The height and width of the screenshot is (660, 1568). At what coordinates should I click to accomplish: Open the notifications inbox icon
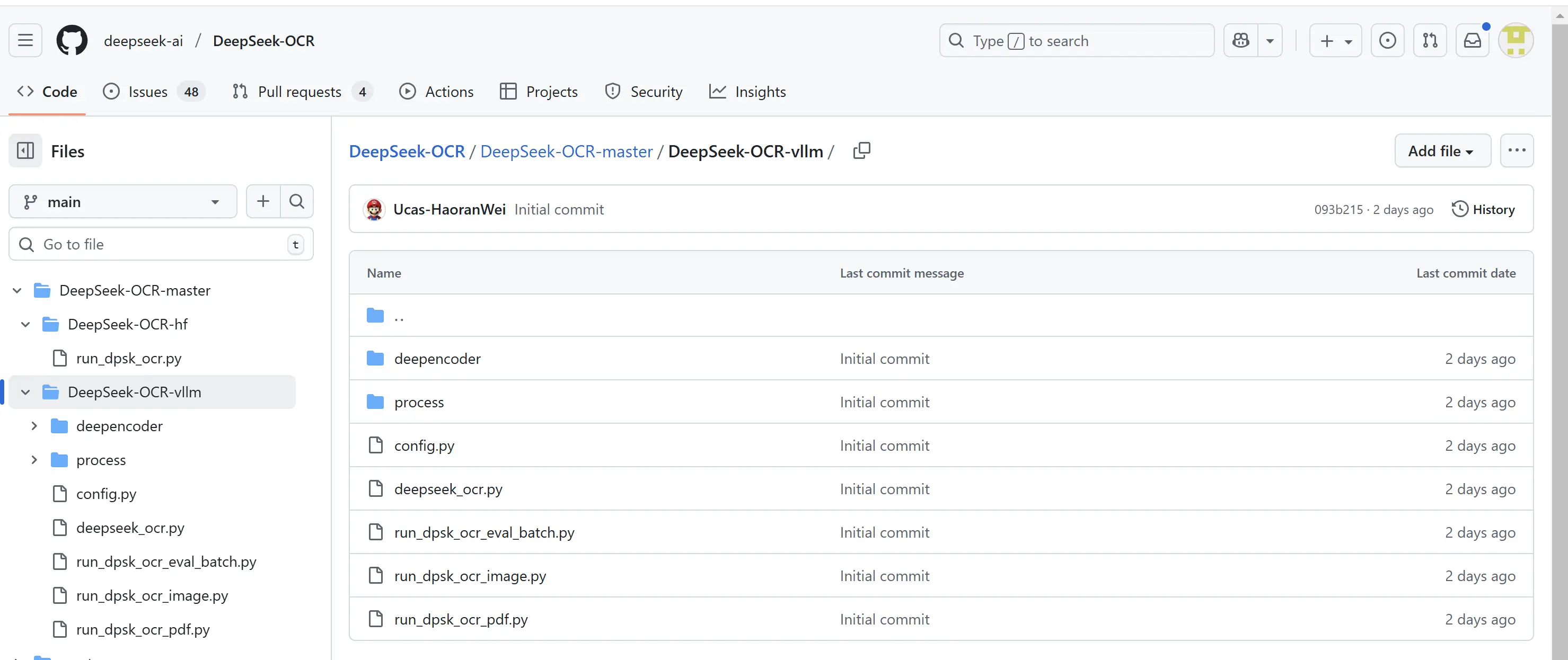tap(1472, 41)
